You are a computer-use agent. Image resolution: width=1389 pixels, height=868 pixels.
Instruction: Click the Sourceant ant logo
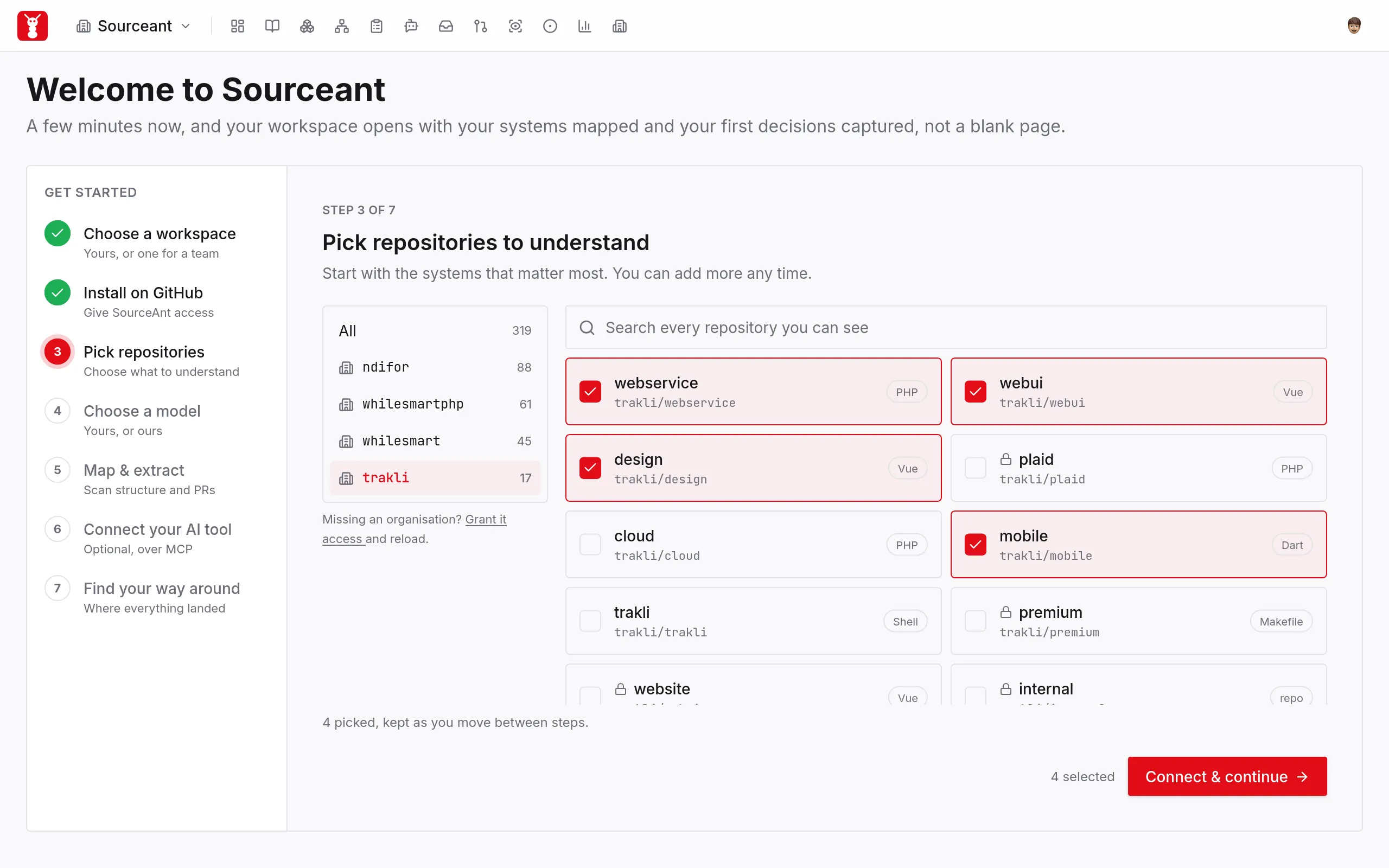[x=32, y=26]
